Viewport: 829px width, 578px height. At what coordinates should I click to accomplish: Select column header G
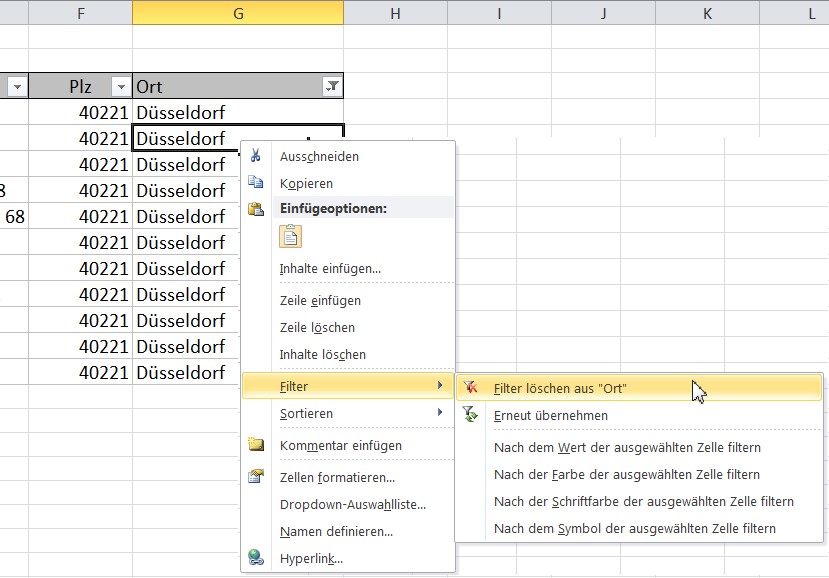point(238,13)
